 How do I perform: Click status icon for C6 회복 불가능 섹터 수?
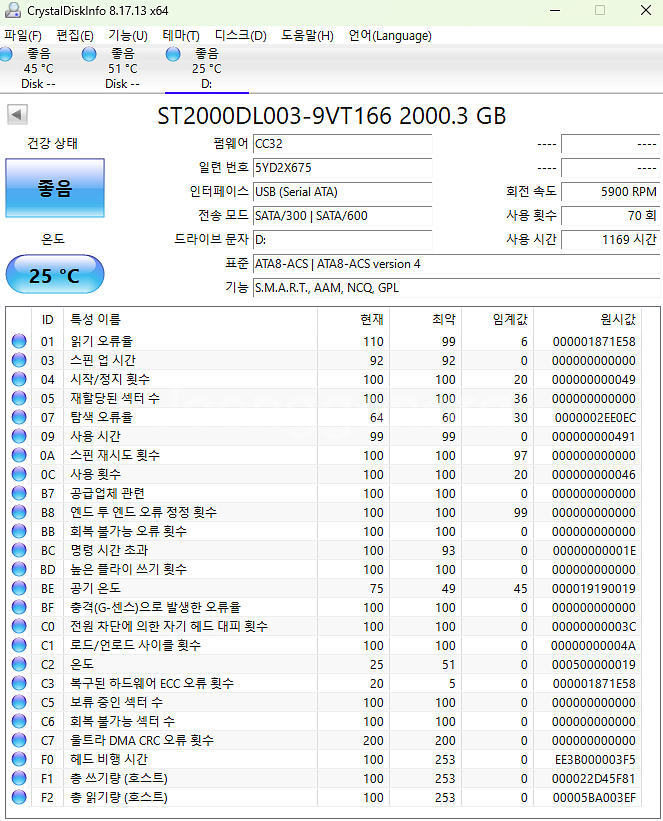[19, 722]
